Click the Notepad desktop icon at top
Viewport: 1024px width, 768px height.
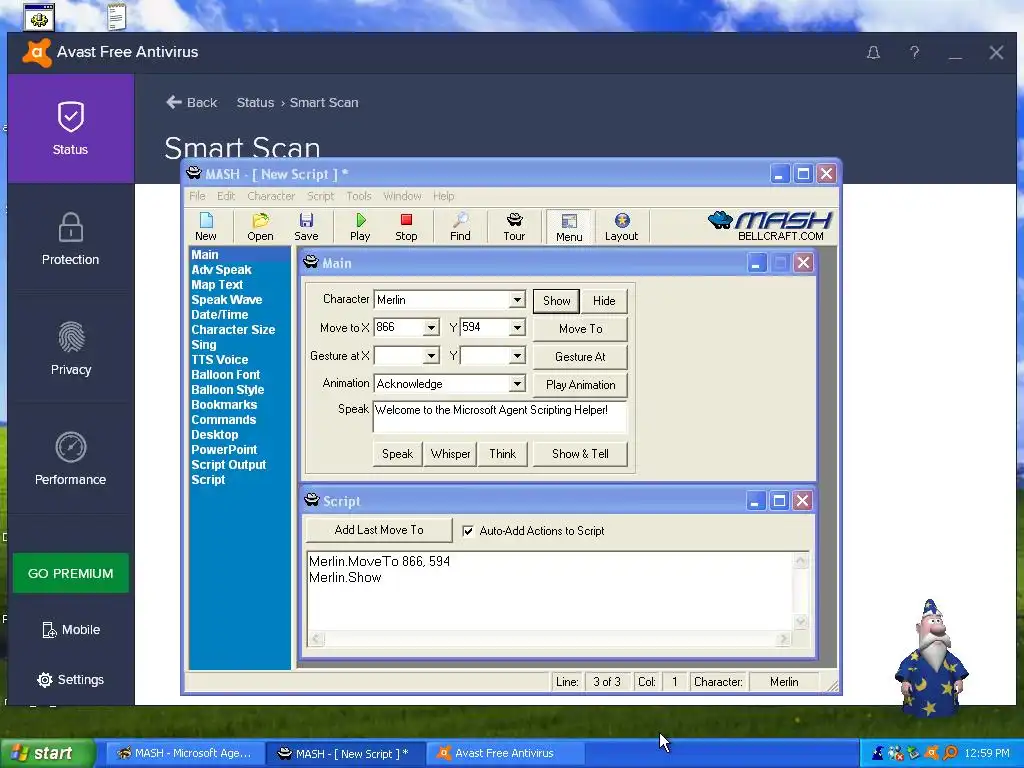point(116,16)
